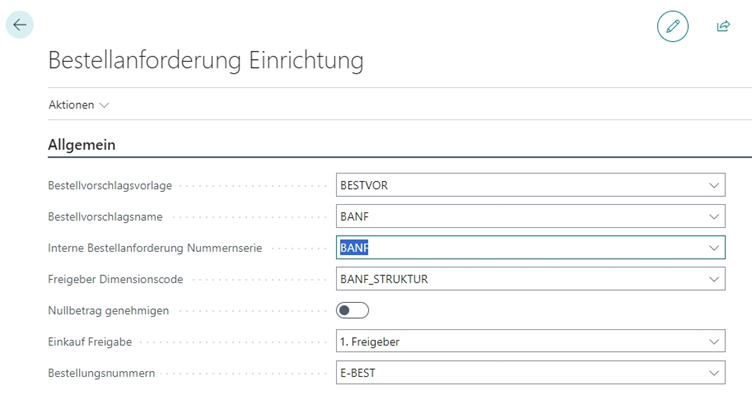Click the Bestellanforderung Einrichtung page title
The image size is (752, 409).
click(205, 60)
